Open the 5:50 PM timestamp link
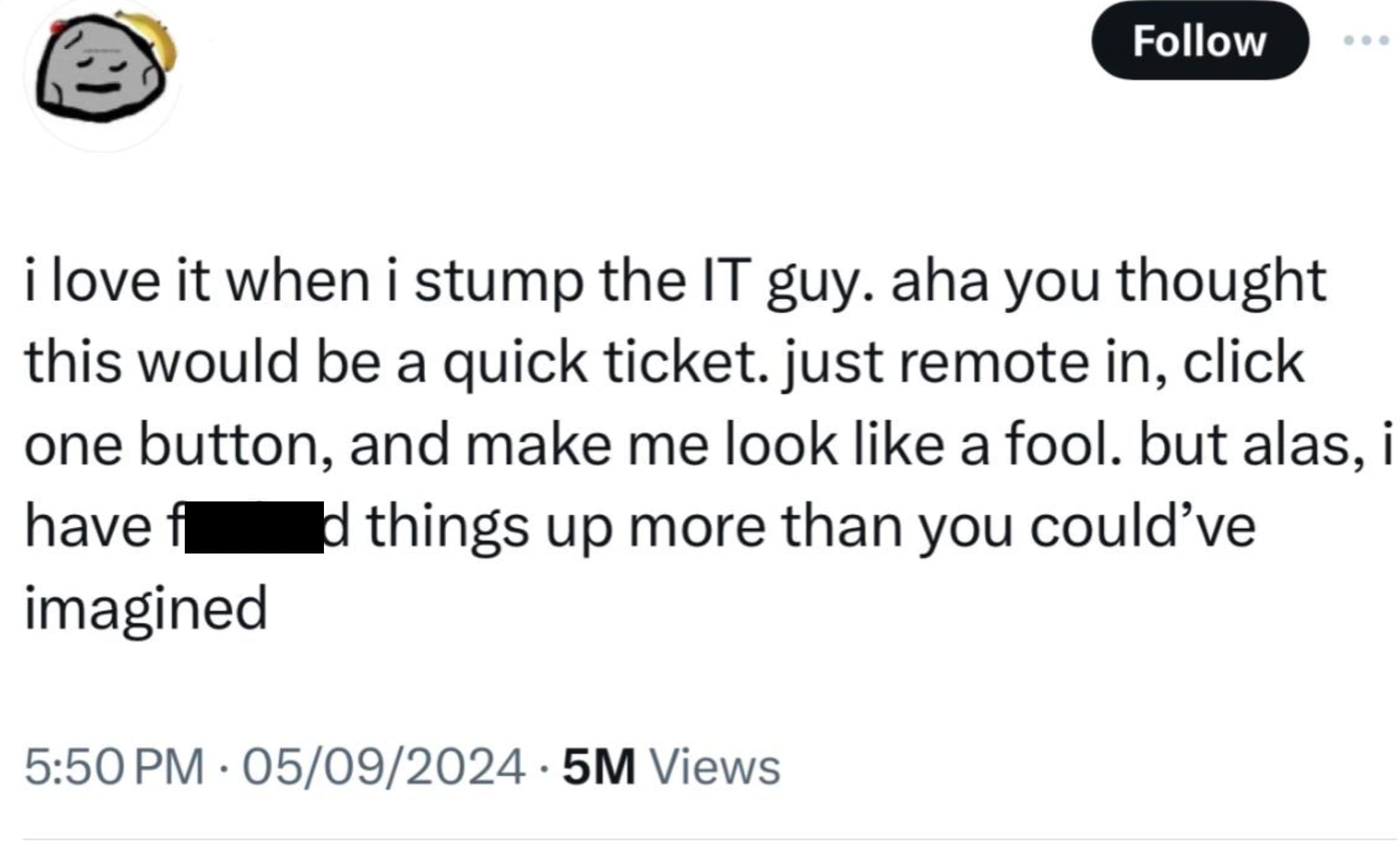Image resolution: width=1400 pixels, height=843 pixels. (x=114, y=767)
